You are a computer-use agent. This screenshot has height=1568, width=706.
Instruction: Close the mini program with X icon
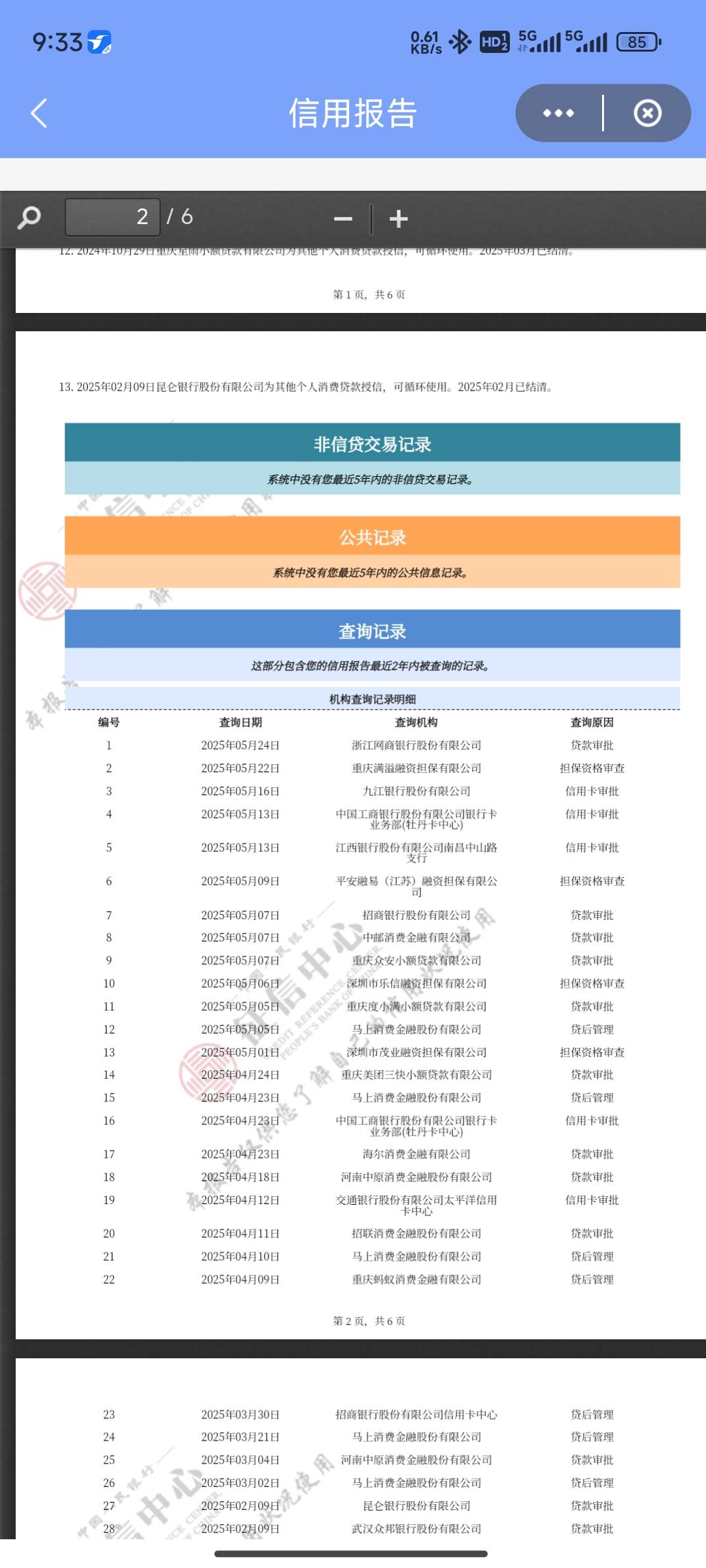647,113
